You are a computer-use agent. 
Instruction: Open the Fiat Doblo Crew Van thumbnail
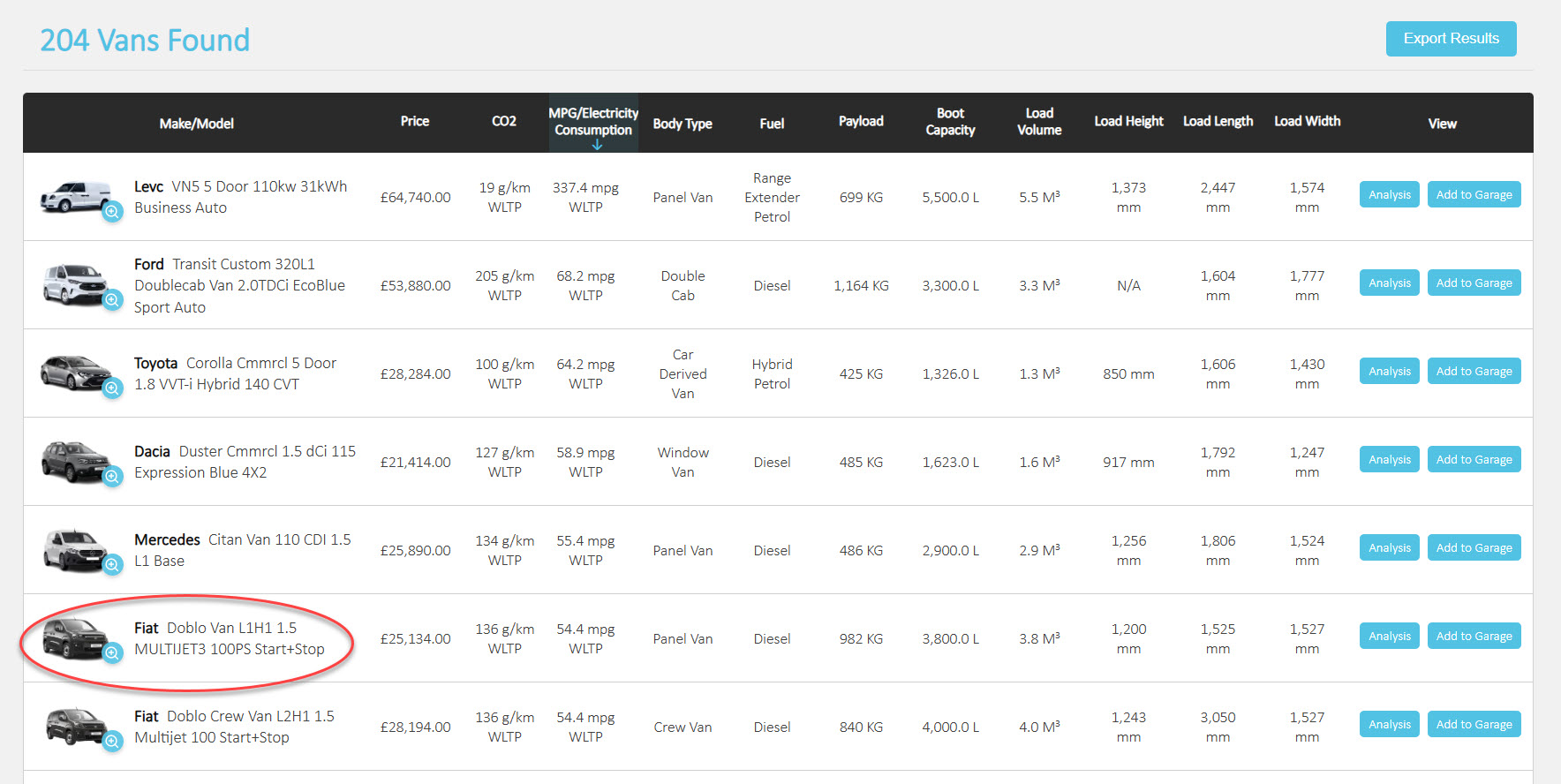(x=75, y=726)
